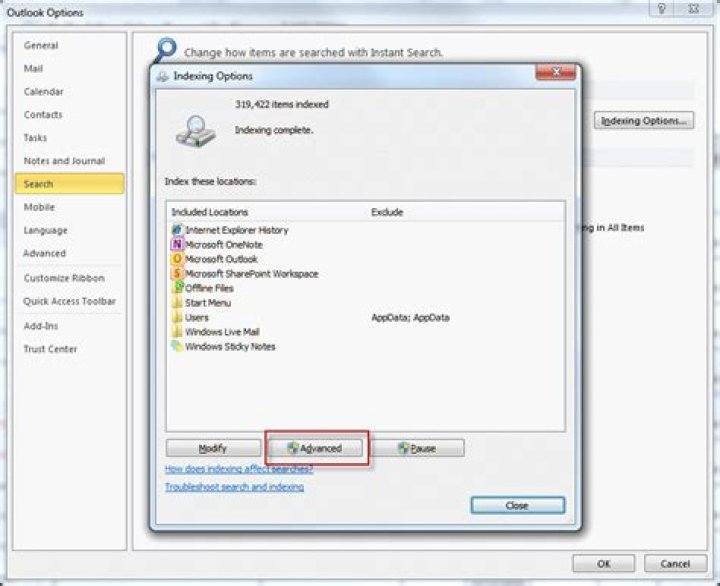Image resolution: width=720 pixels, height=586 pixels.
Task: Click the Internet Explorer History icon
Action: 177,230
